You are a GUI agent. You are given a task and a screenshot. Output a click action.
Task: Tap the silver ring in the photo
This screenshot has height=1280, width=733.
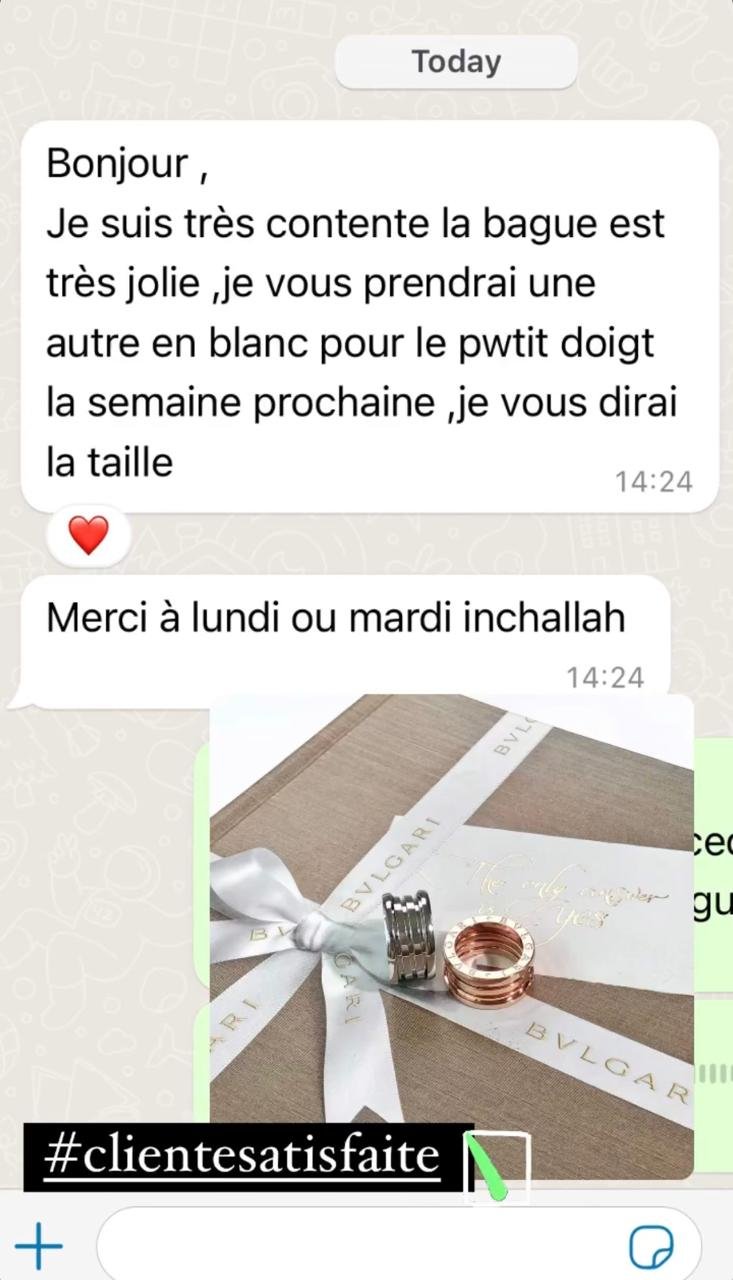407,939
